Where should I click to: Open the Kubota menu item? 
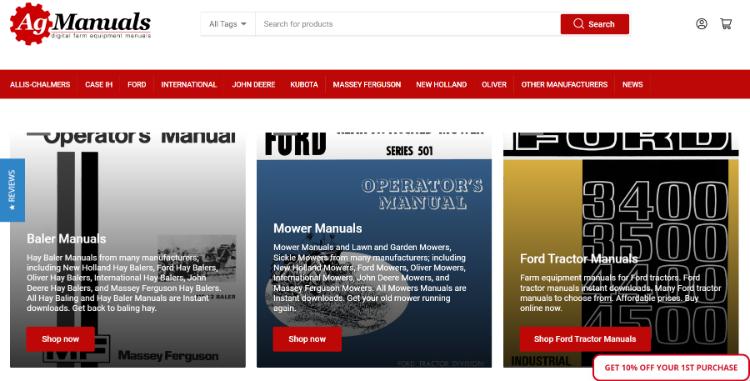coord(304,85)
